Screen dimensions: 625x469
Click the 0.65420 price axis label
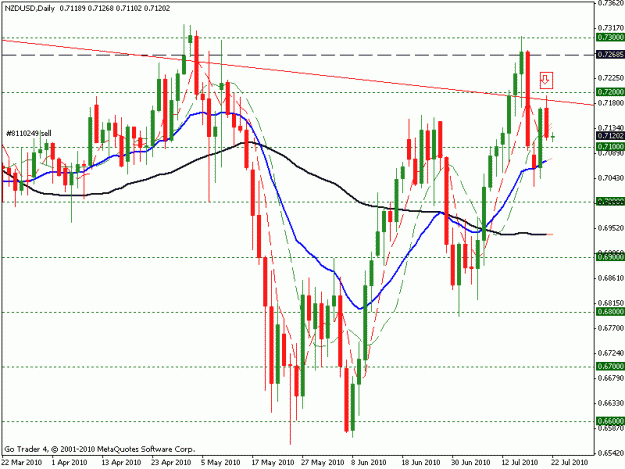click(x=611, y=453)
